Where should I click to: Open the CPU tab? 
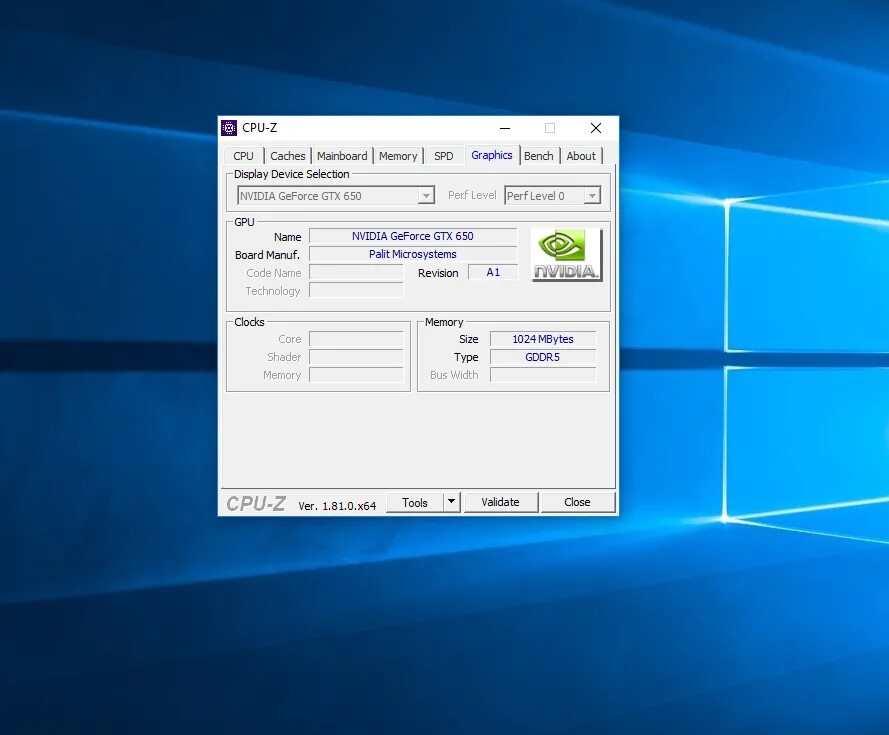pos(243,156)
